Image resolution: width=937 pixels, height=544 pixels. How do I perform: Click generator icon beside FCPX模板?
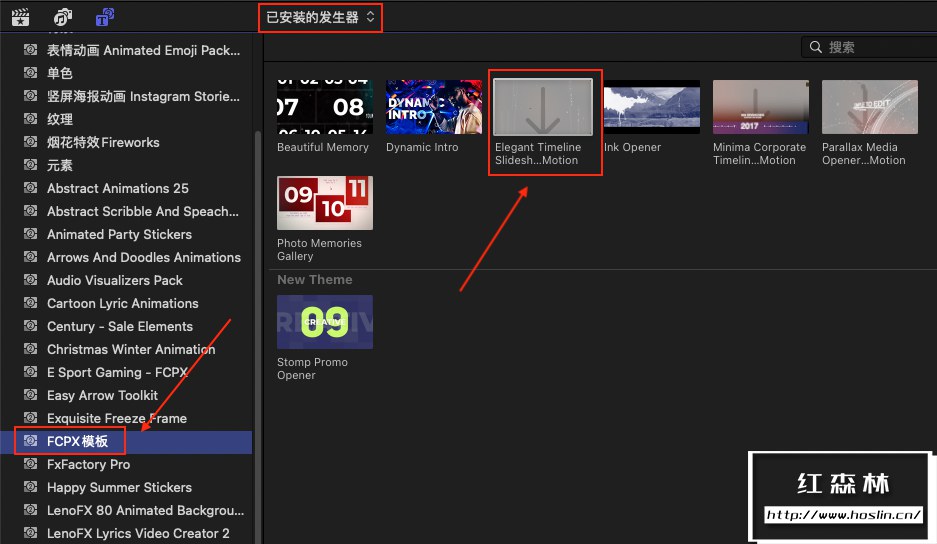(x=30, y=441)
